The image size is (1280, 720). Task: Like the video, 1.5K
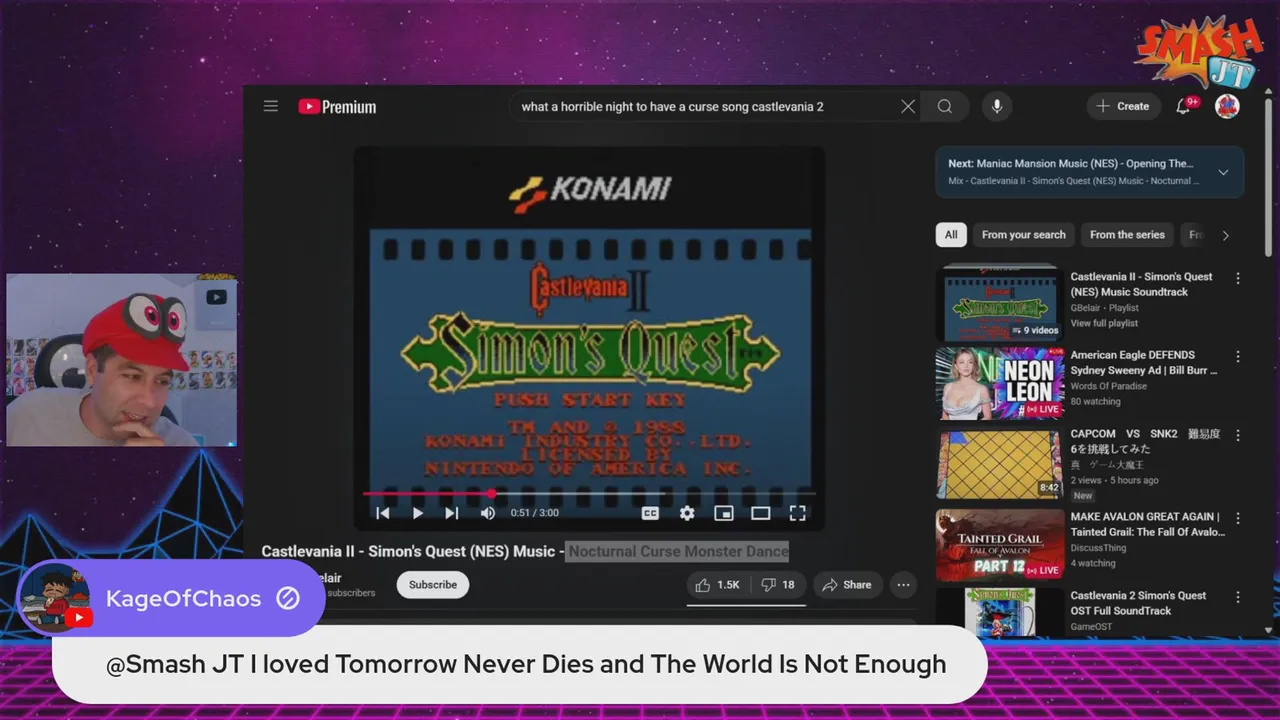718,585
